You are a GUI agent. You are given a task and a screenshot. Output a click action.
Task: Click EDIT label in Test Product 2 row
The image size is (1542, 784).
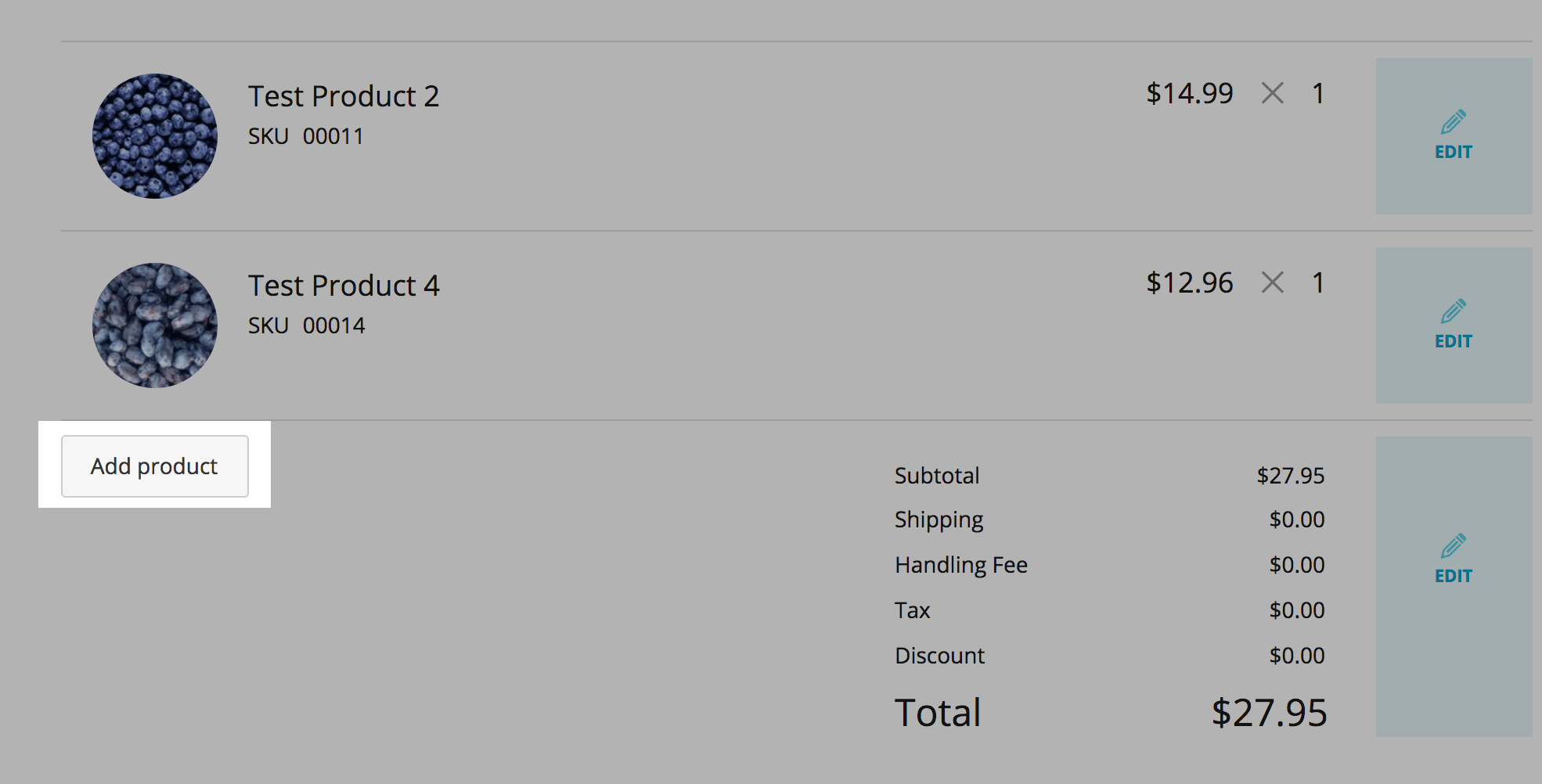[x=1453, y=152]
